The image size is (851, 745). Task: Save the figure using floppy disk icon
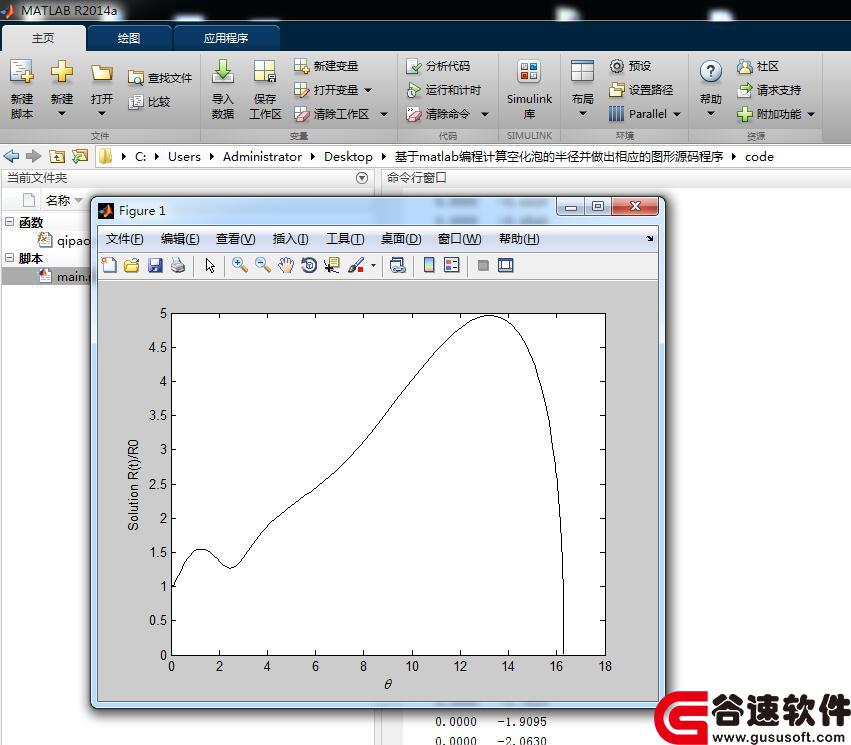pos(155,265)
